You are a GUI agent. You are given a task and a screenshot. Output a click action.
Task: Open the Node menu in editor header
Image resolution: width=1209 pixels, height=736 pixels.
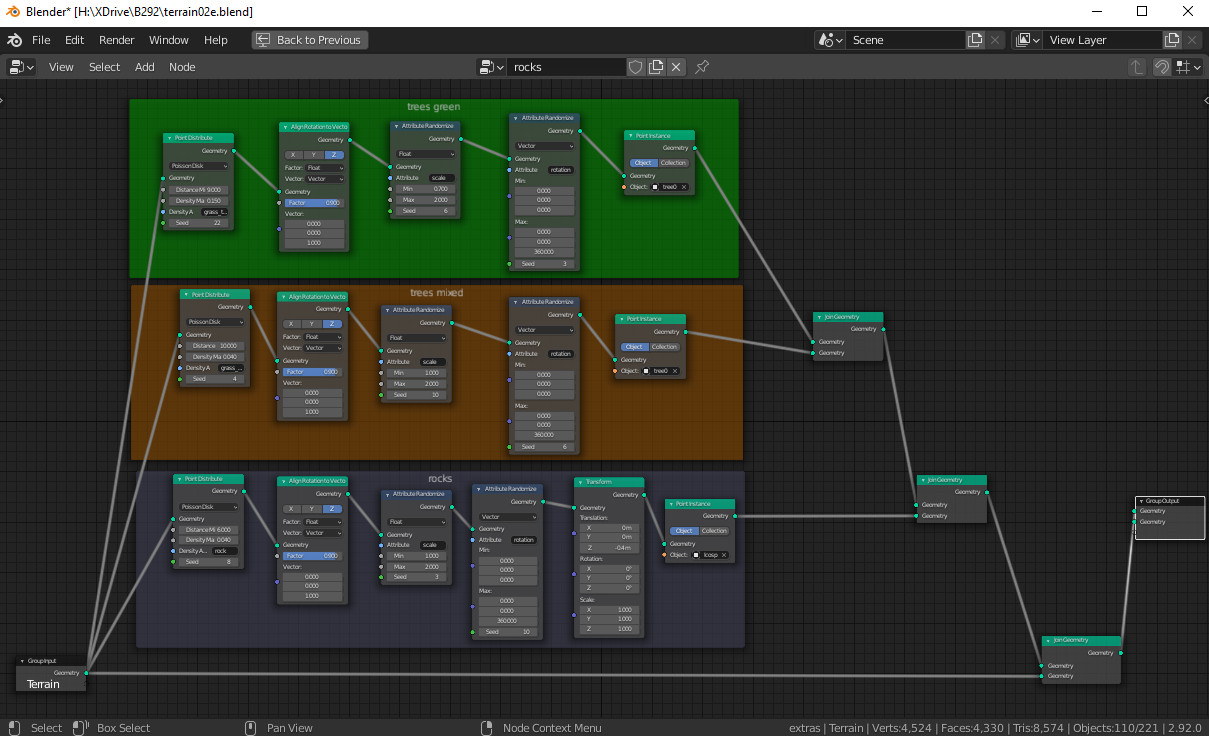click(182, 67)
